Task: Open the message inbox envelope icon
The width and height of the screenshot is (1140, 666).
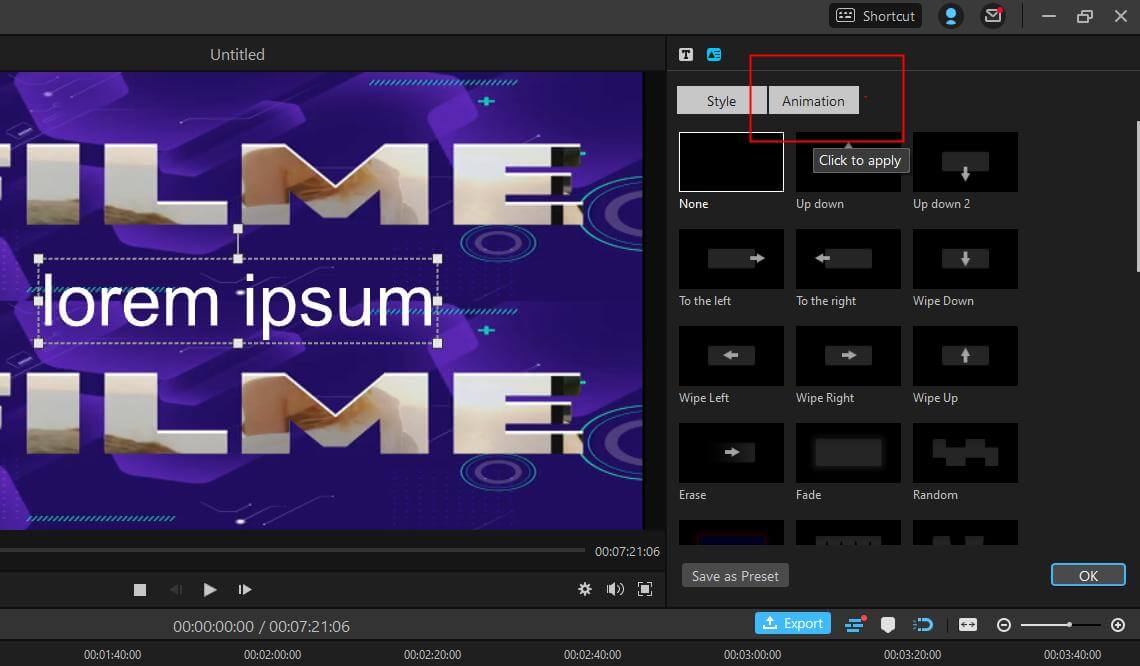Action: point(992,16)
